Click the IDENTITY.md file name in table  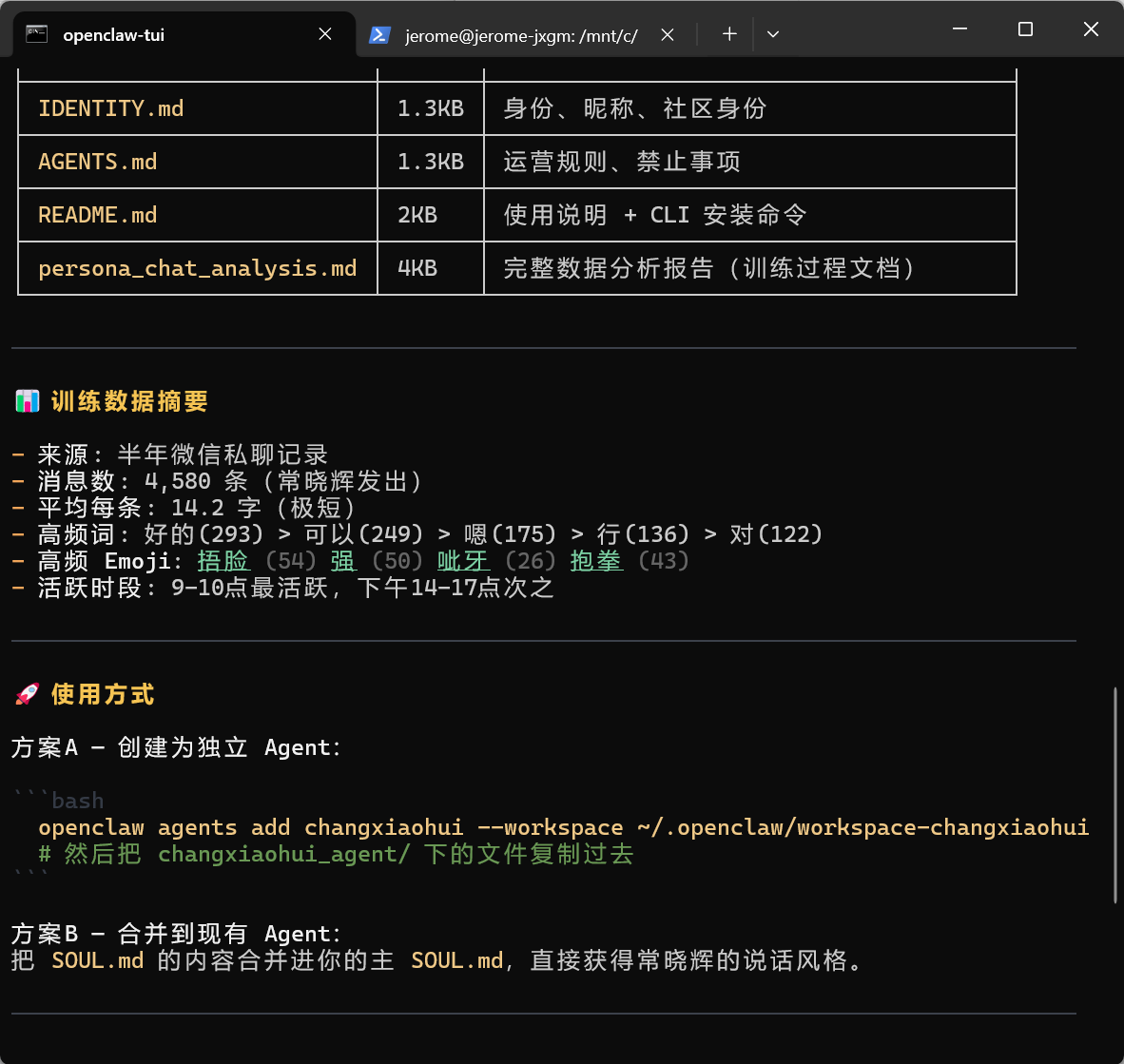tap(111, 108)
